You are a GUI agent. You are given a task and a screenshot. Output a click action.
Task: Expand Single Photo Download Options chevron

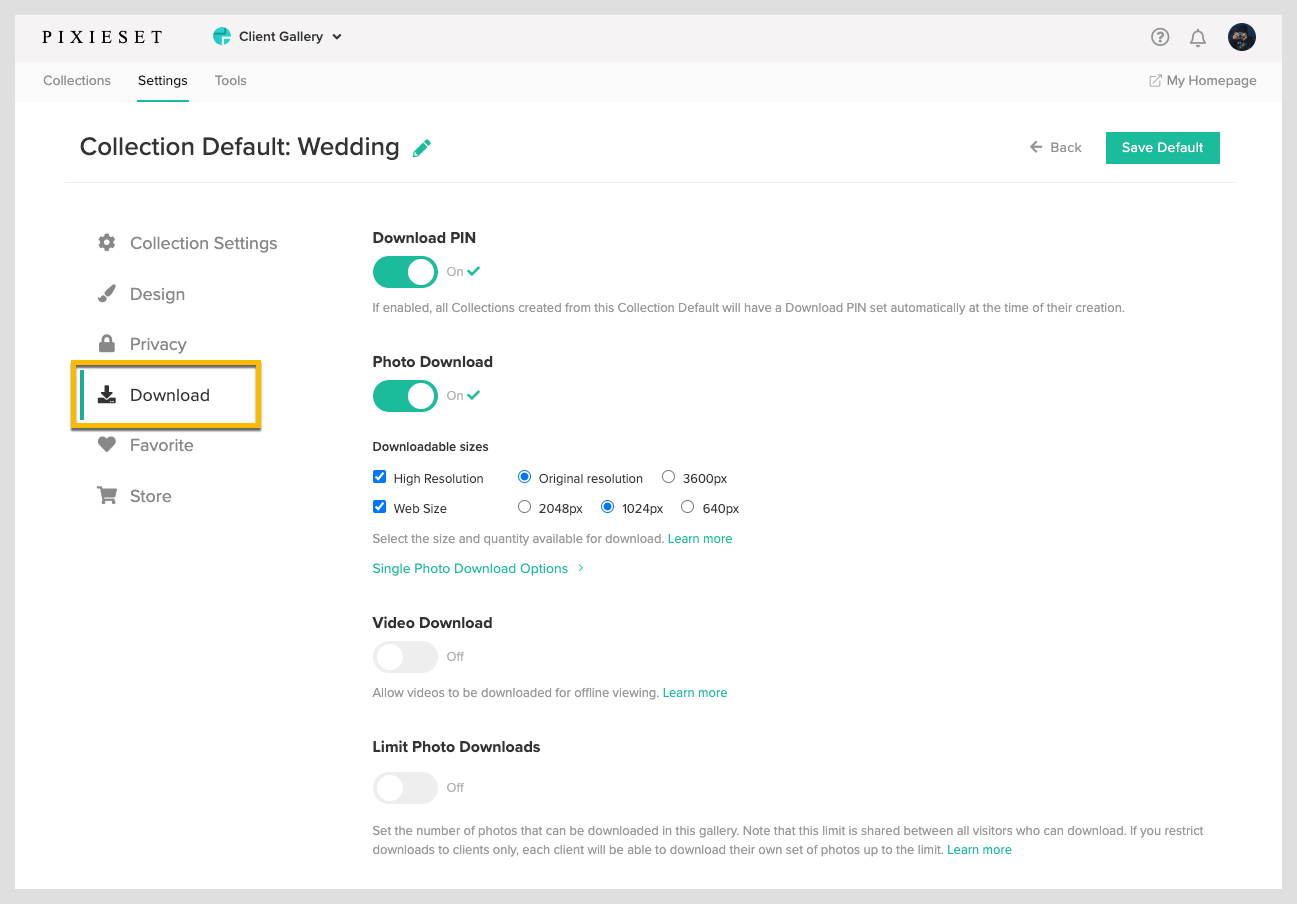[x=581, y=568]
